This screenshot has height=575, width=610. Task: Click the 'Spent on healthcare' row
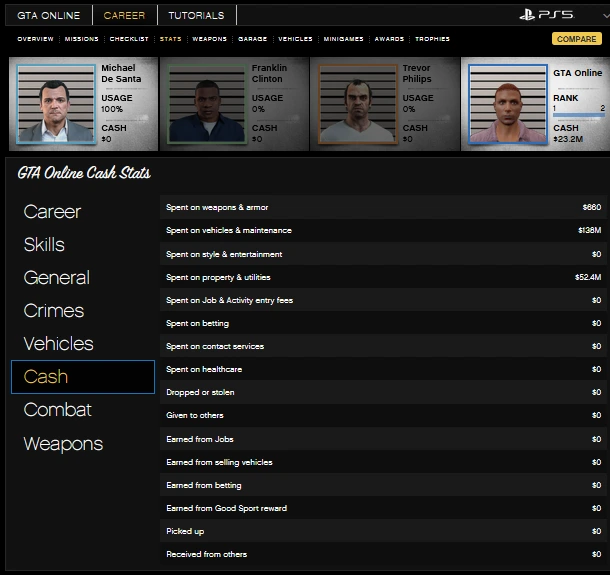(x=383, y=369)
